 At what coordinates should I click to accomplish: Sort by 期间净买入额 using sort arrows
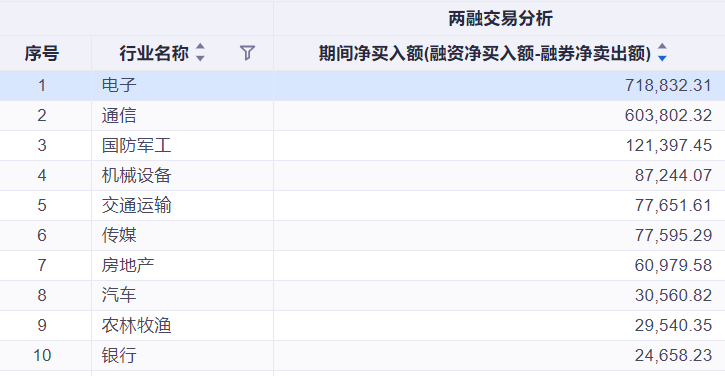(x=662, y=52)
